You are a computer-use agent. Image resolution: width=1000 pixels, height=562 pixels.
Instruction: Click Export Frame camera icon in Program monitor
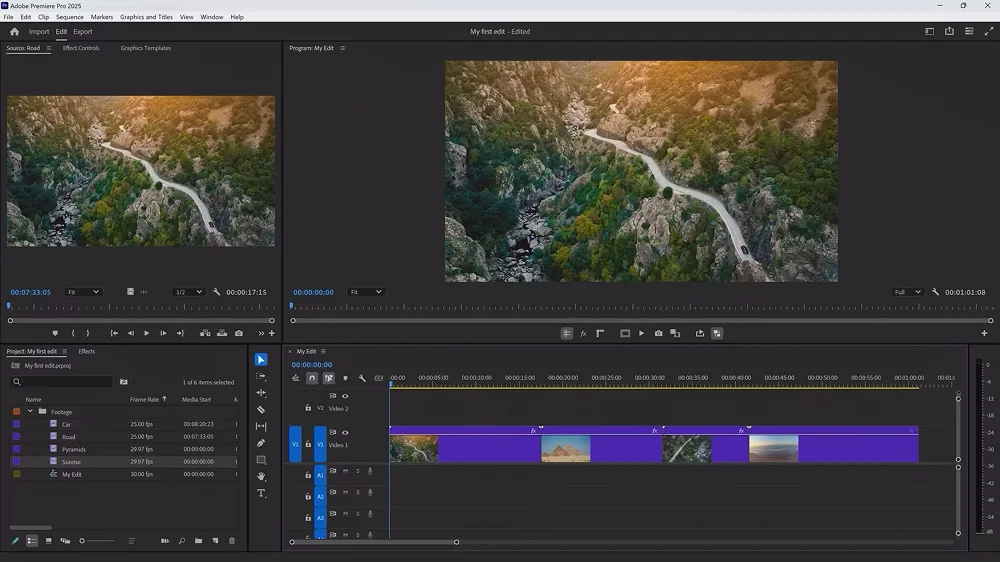[658, 333]
